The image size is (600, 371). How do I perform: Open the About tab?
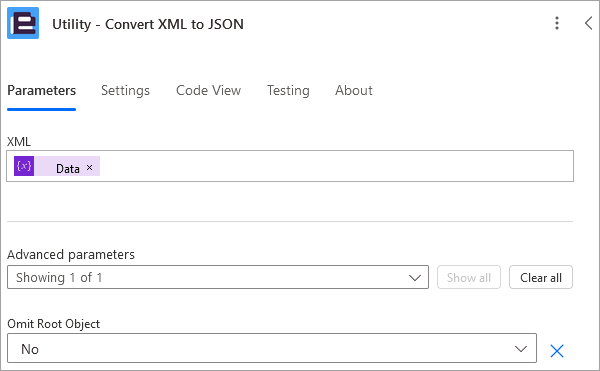(x=354, y=90)
